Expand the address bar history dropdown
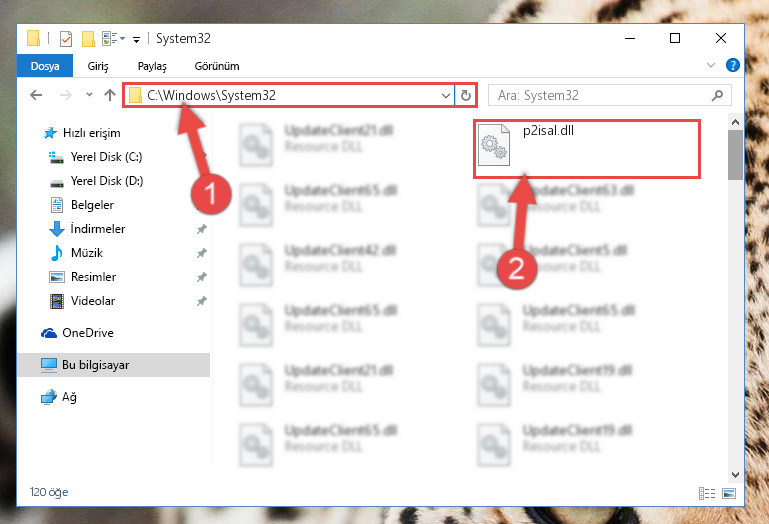 445,95
